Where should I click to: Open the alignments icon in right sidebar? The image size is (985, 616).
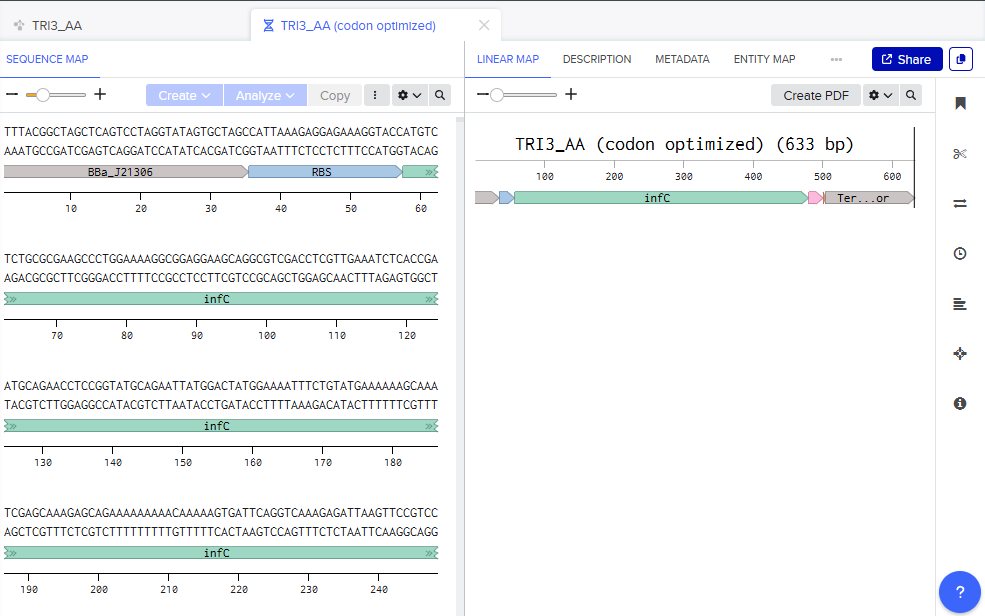960,304
